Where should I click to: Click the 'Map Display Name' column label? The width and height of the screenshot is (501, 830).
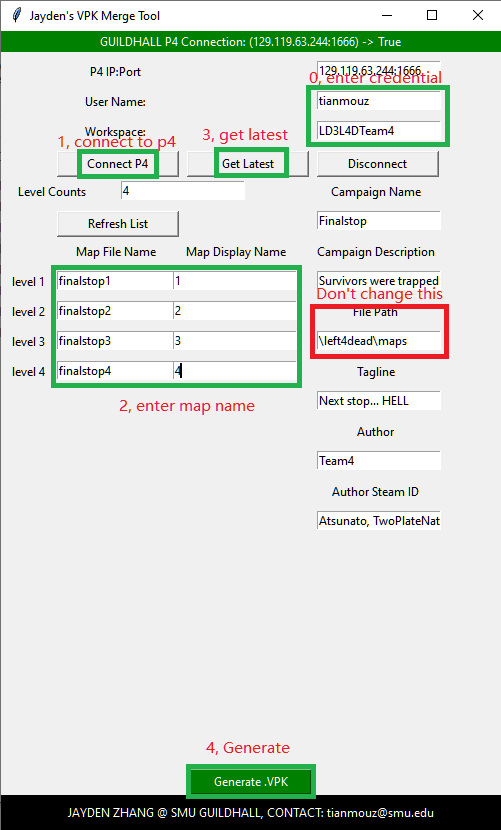pos(236,252)
